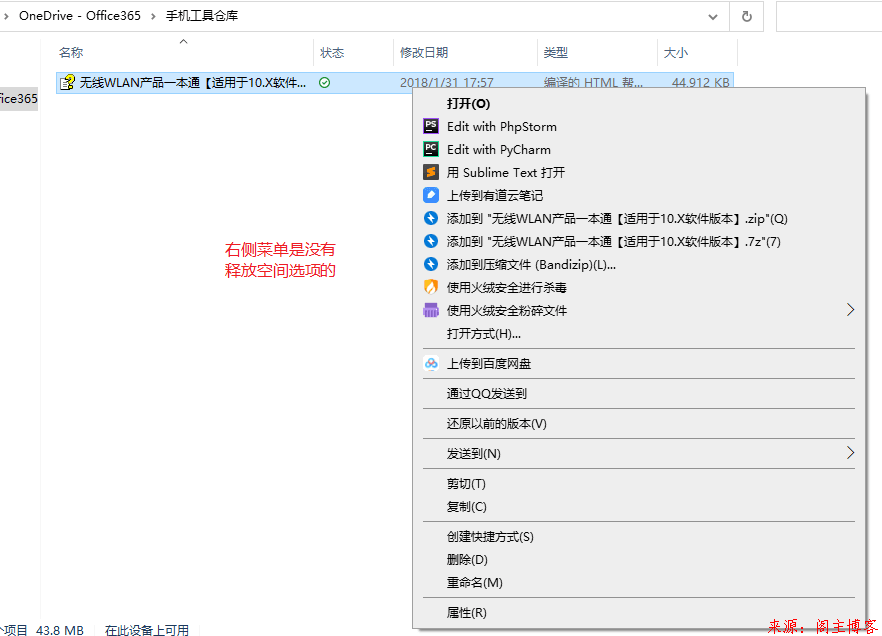Select Edit with PhpStorm
This screenshot has width=882, height=636.
[502, 127]
